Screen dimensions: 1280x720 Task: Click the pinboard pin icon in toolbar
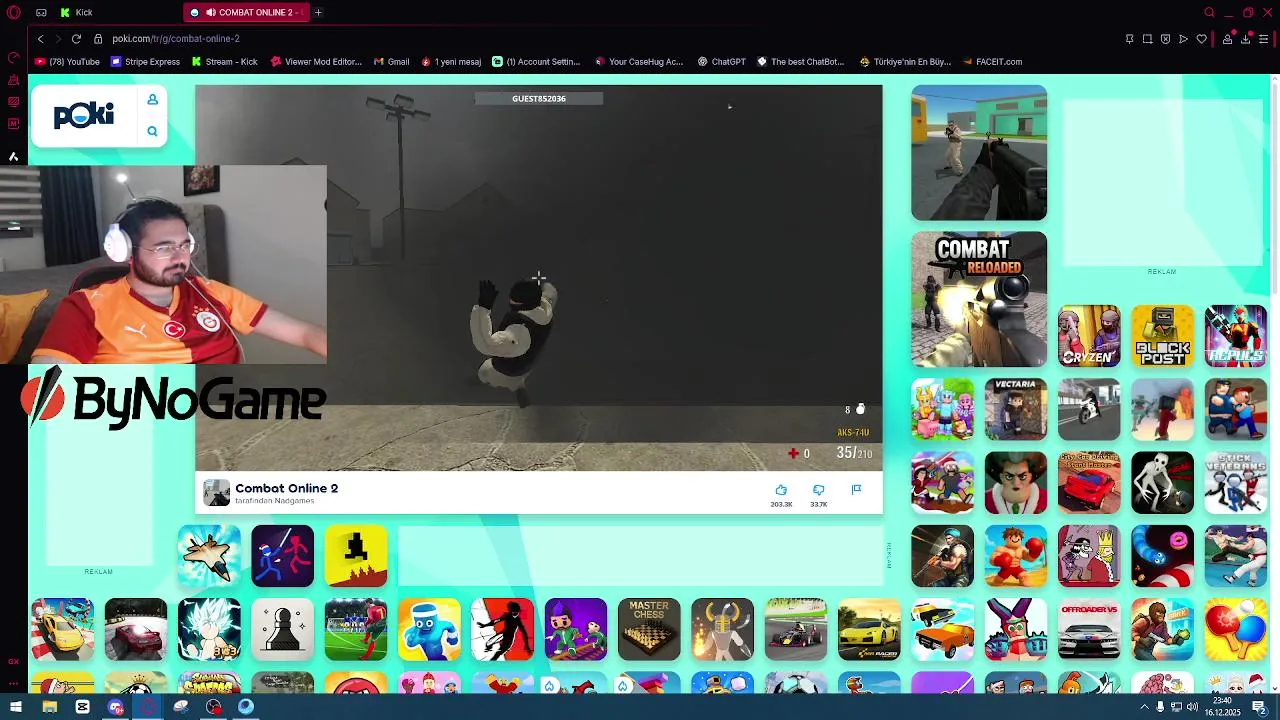tap(1129, 39)
